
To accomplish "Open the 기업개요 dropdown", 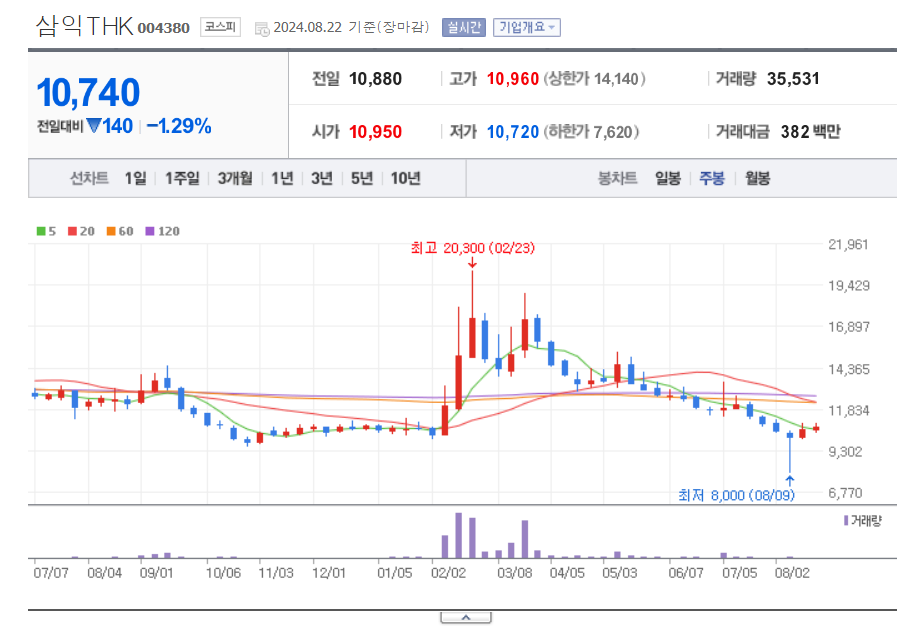I will pos(525,27).
